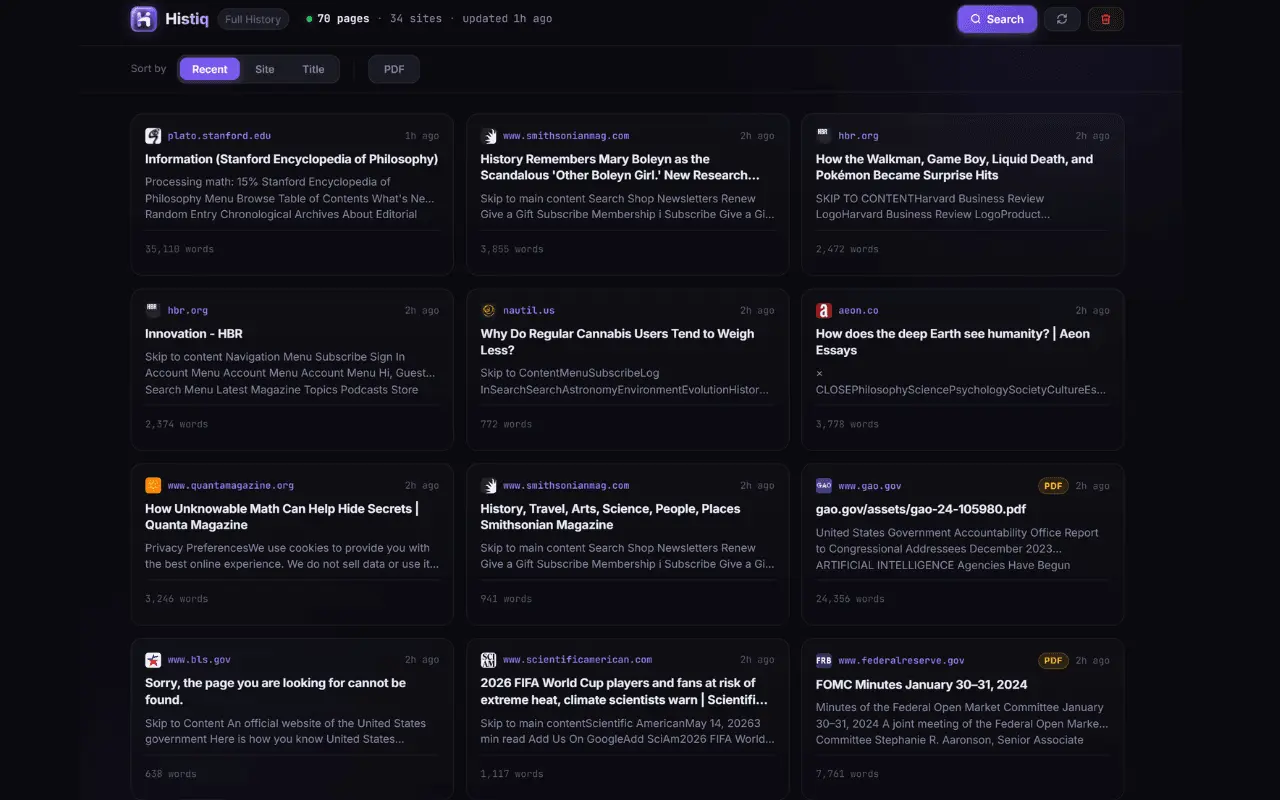Click the refresh history icon
The image size is (1280, 800).
pyautogui.click(x=1062, y=19)
